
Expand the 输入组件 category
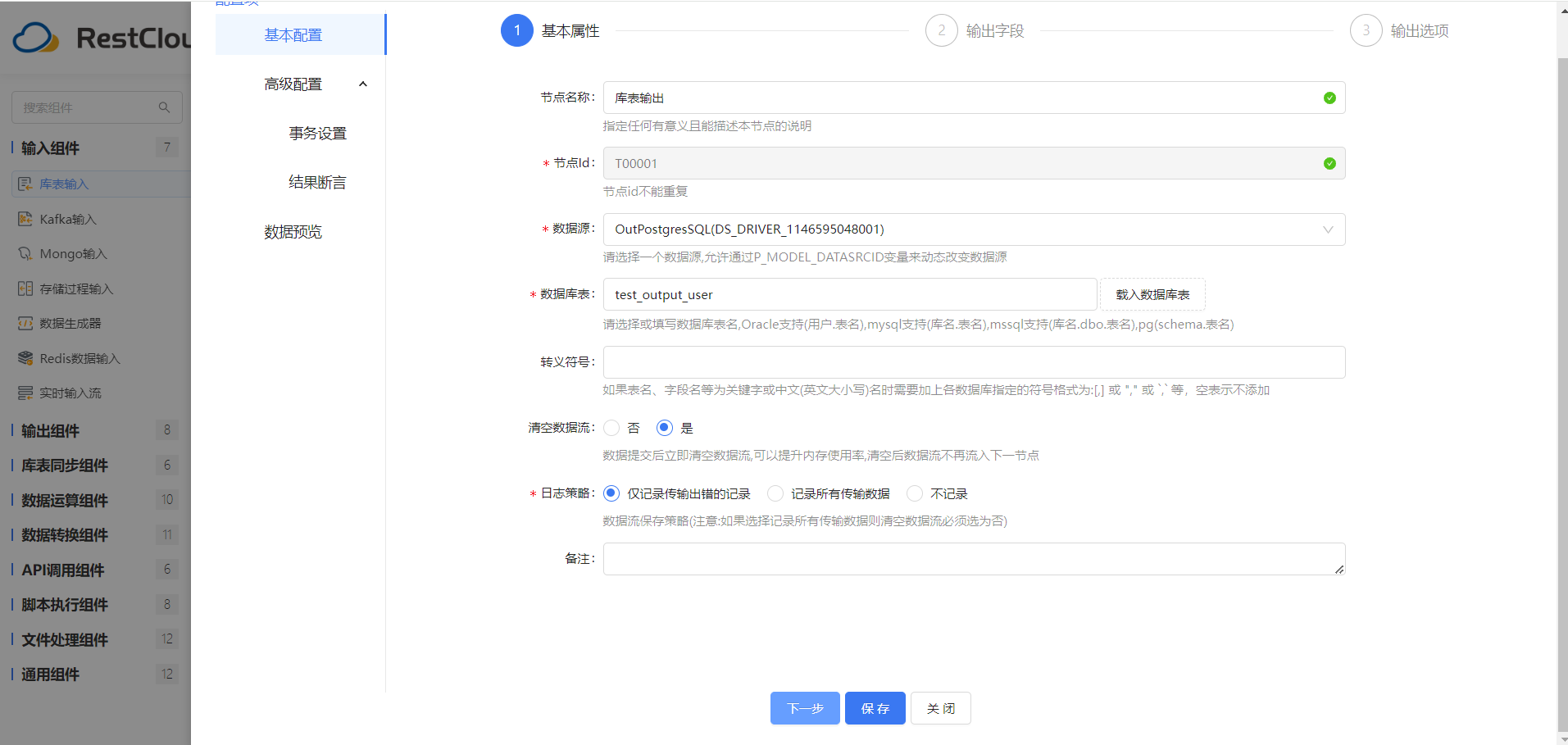point(95,148)
